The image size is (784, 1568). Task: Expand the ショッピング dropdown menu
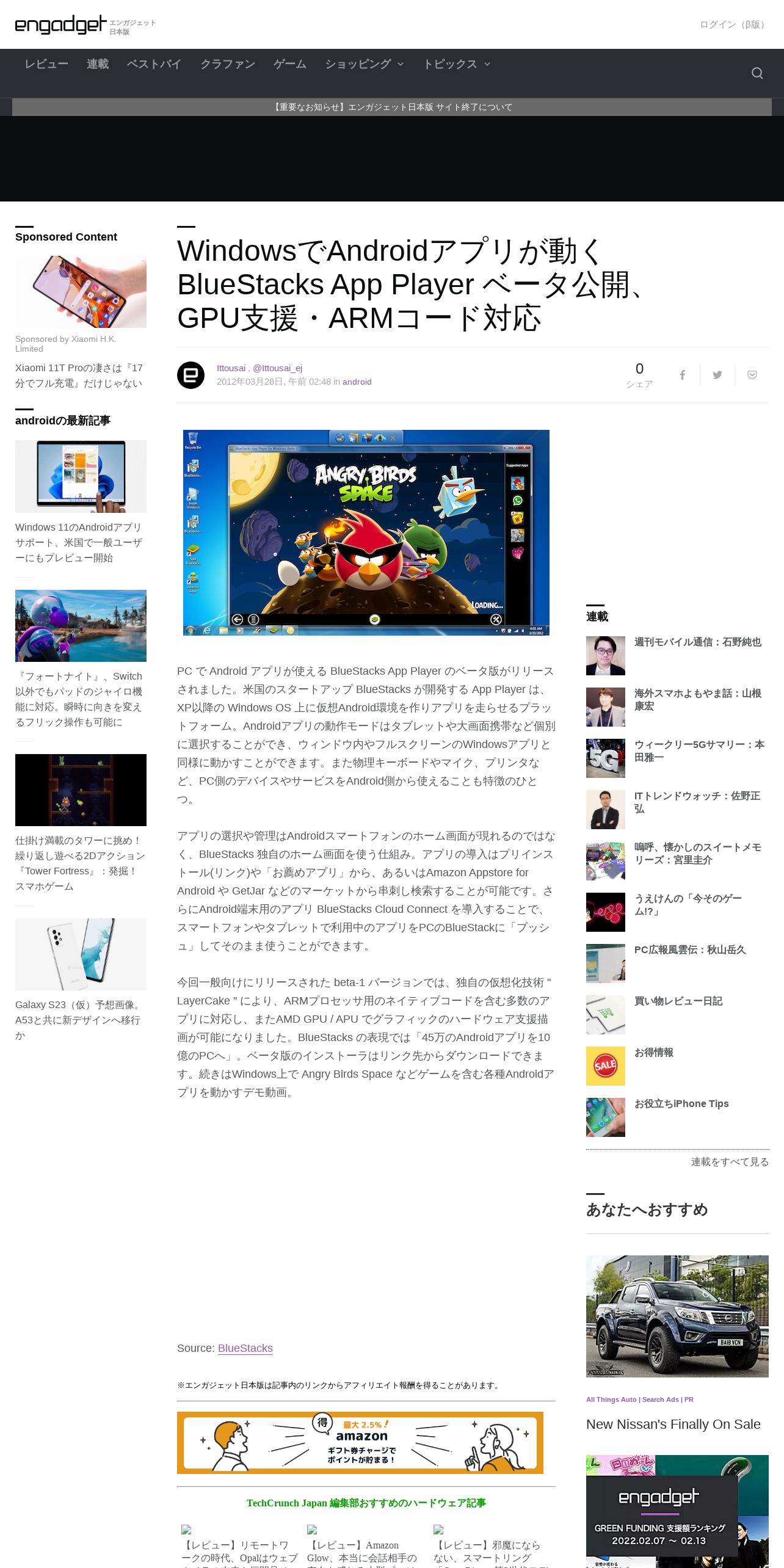pyautogui.click(x=365, y=64)
